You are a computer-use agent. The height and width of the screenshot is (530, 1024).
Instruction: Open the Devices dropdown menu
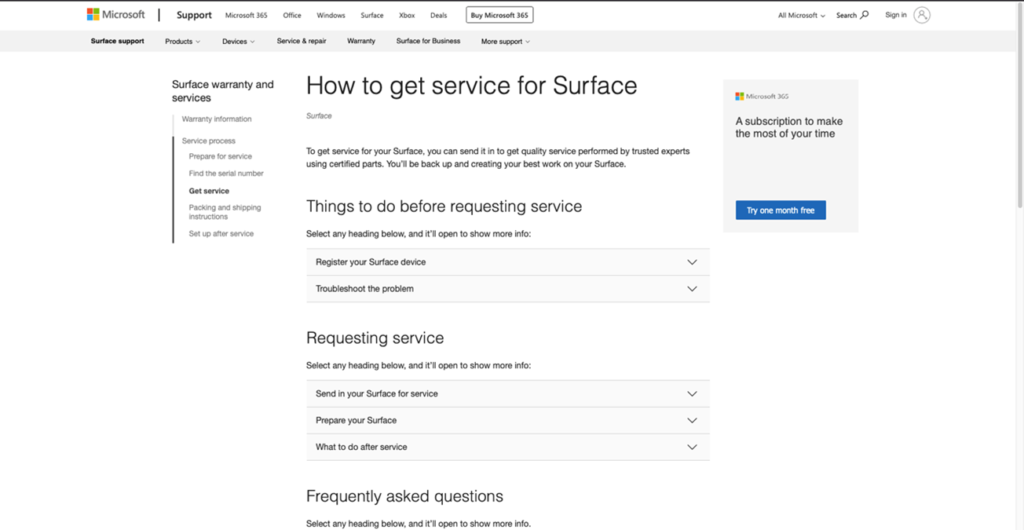coord(238,41)
